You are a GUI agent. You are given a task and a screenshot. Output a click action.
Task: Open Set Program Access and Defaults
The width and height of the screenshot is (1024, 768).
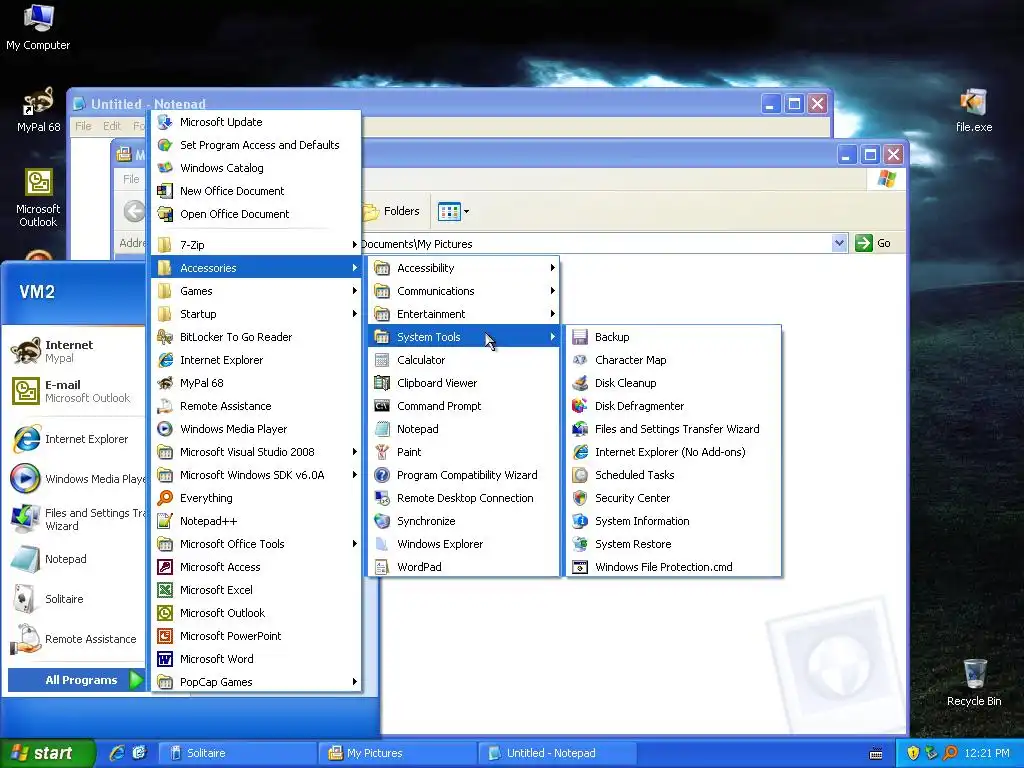pyautogui.click(x=256, y=145)
